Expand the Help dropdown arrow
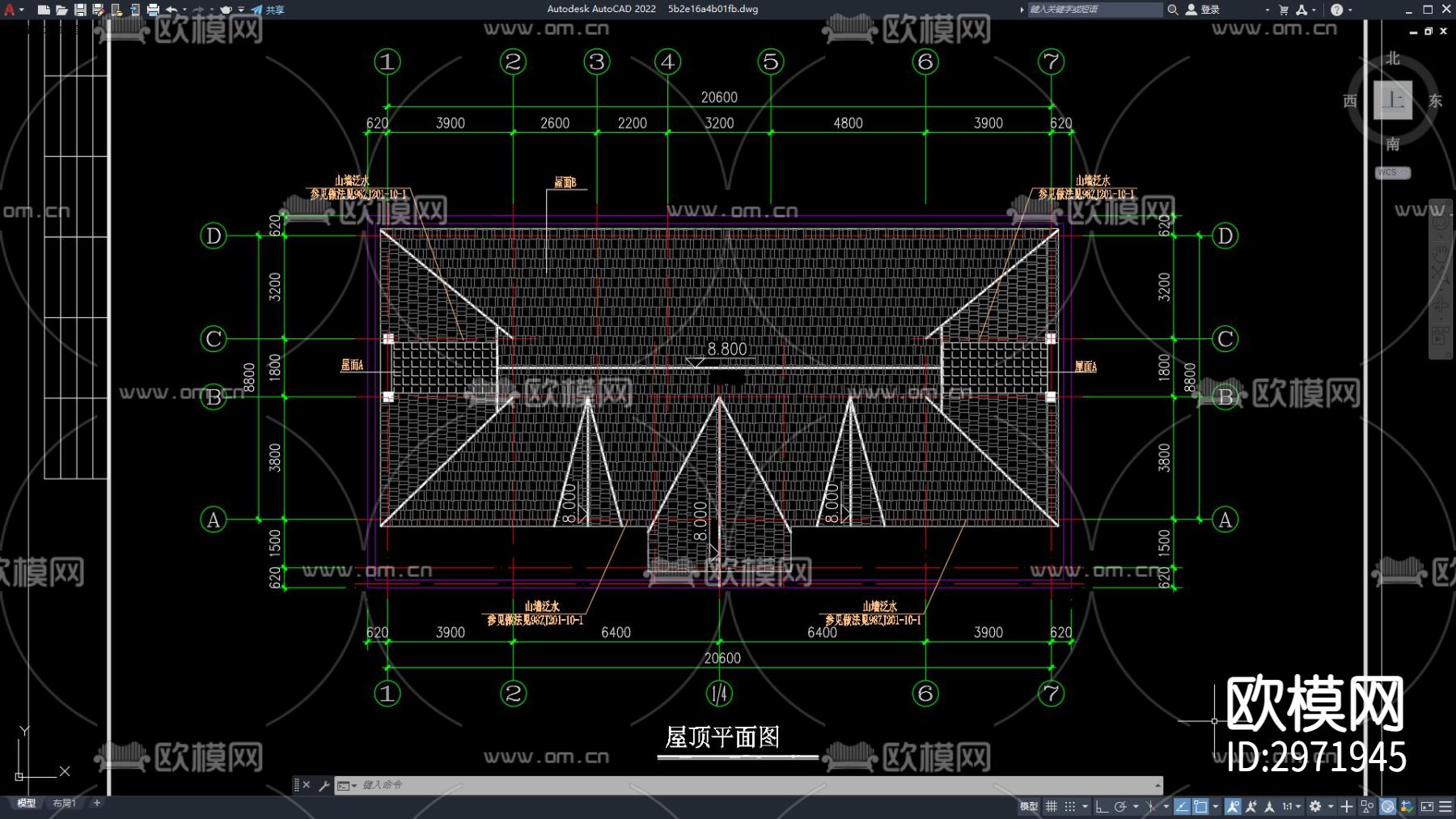Screen dimensions: 1456x819 click(x=1350, y=10)
